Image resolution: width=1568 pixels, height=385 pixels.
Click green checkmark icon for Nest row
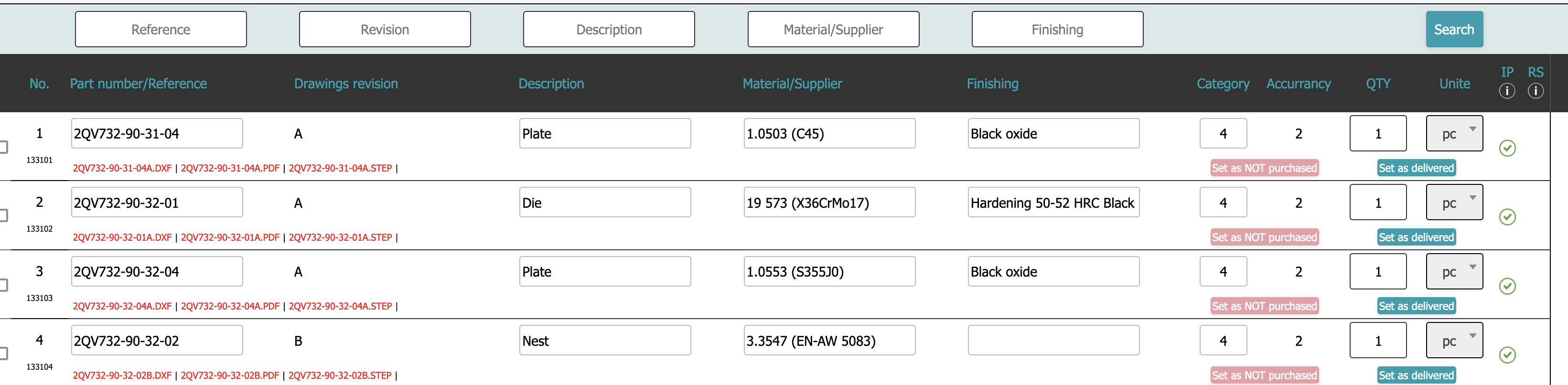[x=1507, y=354]
